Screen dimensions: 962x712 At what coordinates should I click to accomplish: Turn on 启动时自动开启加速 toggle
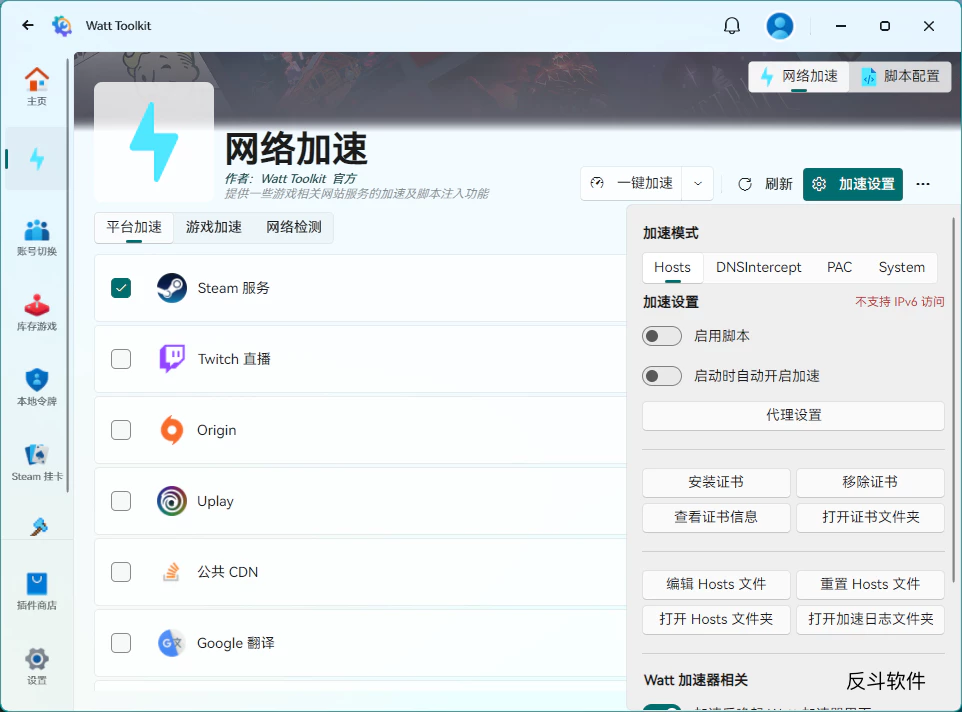coord(662,376)
